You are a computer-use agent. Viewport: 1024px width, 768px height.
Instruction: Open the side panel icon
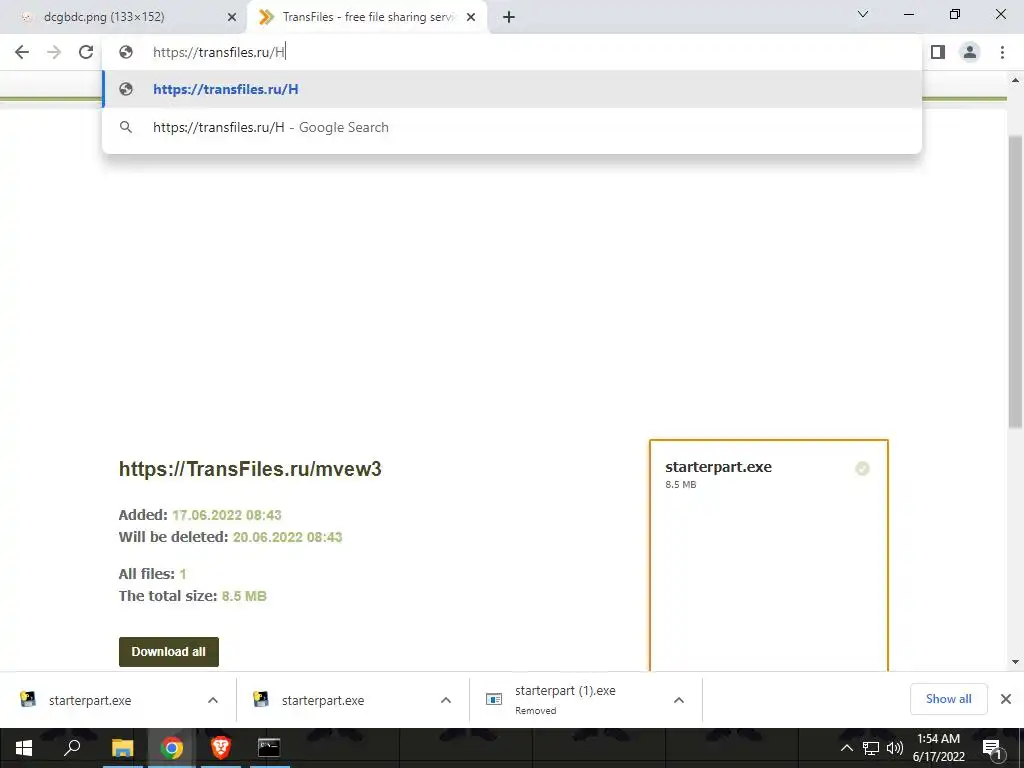click(938, 52)
